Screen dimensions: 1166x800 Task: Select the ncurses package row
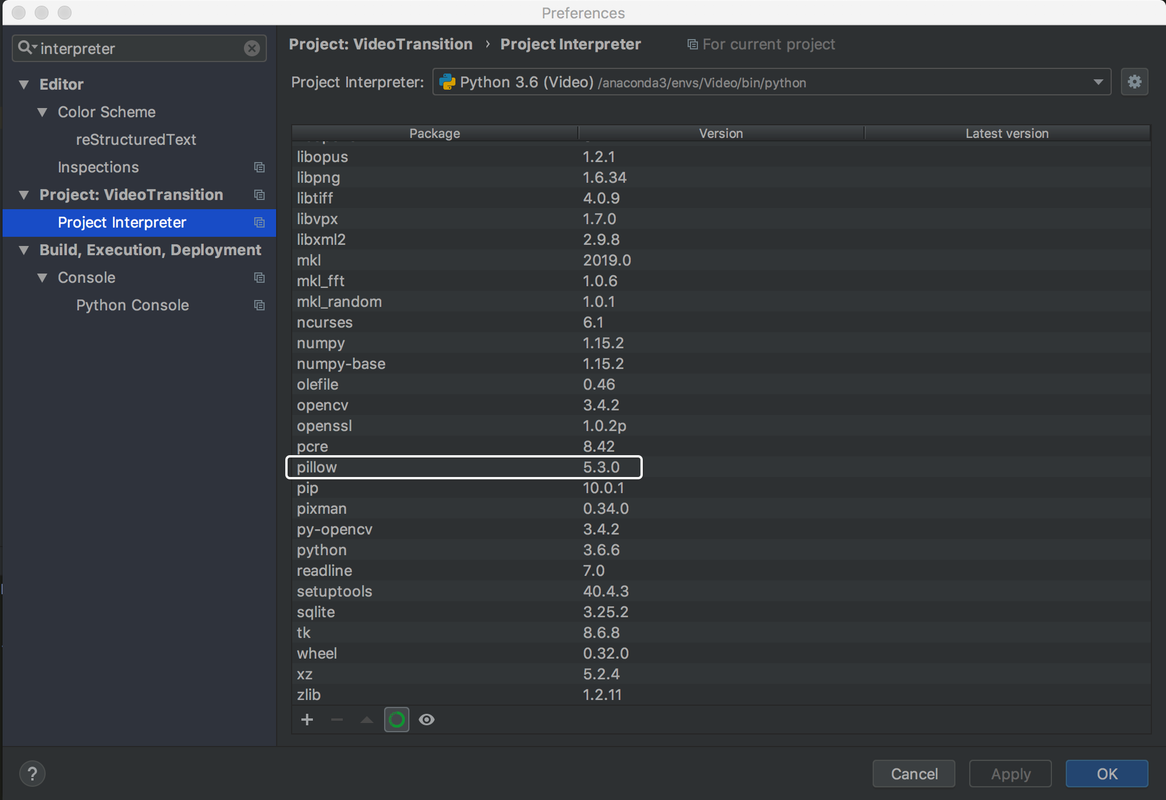point(721,323)
